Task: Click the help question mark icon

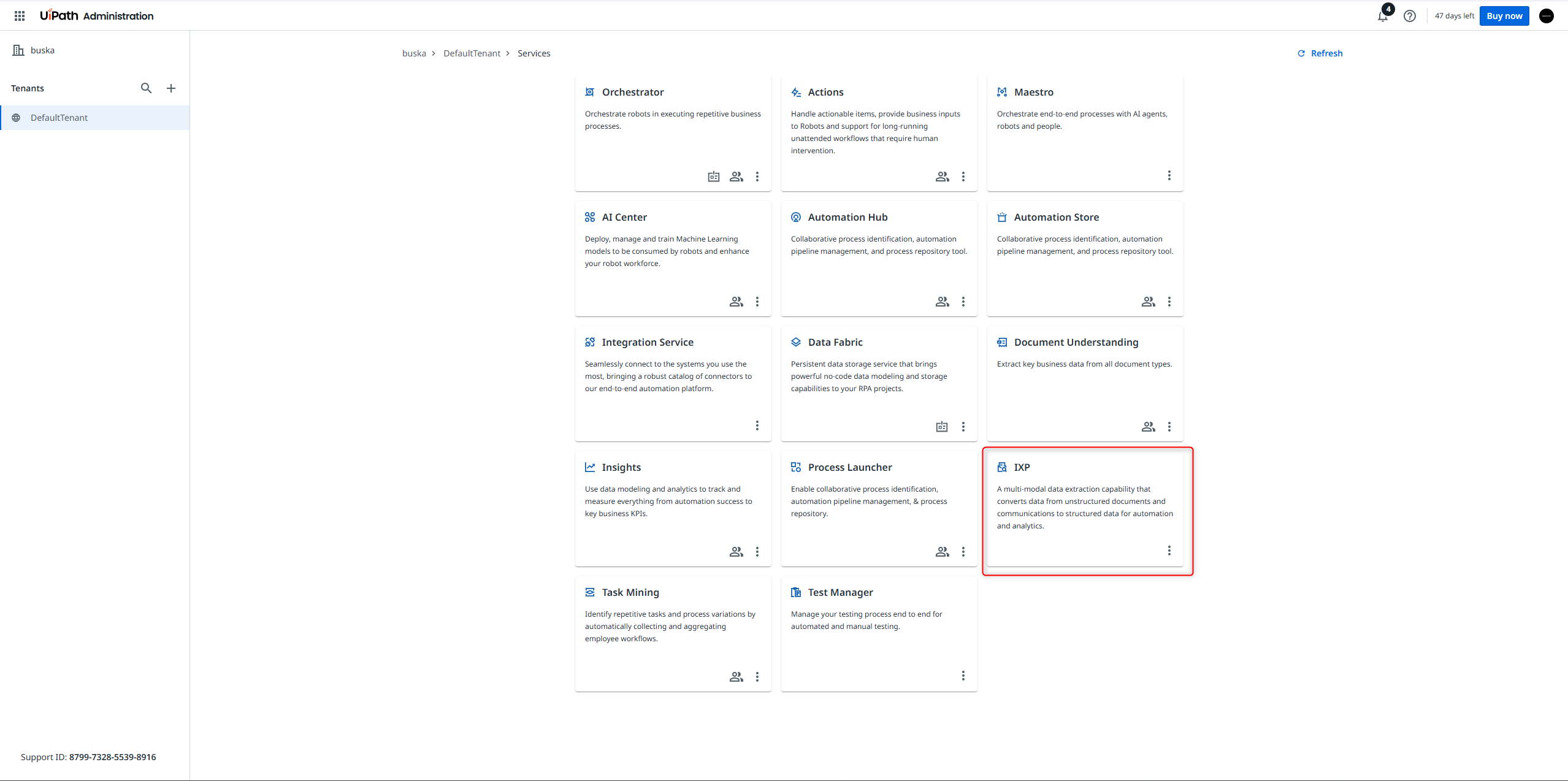Action: tap(1410, 16)
